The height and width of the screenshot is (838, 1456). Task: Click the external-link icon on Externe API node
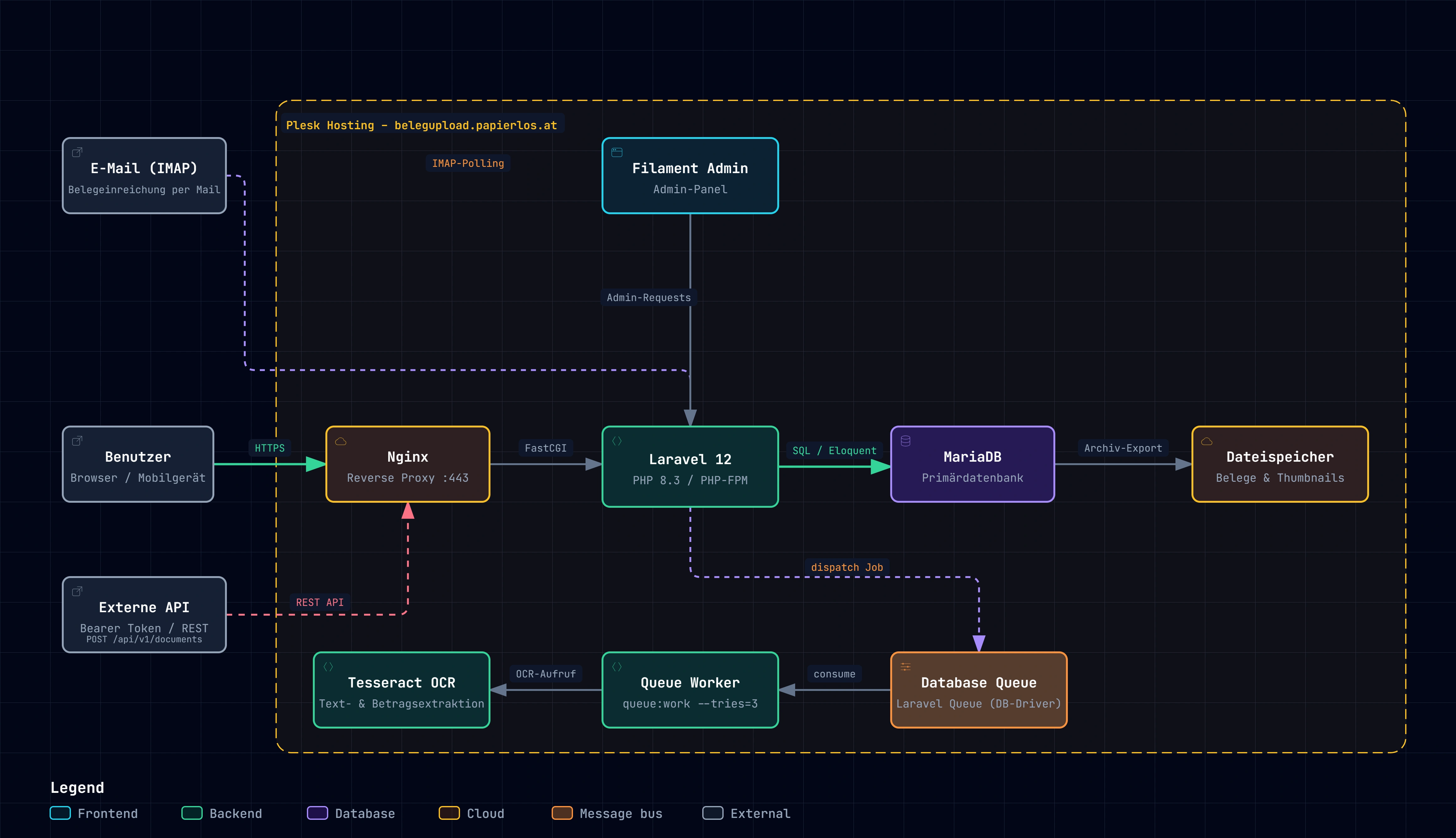pyautogui.click(x=77, y=592)
